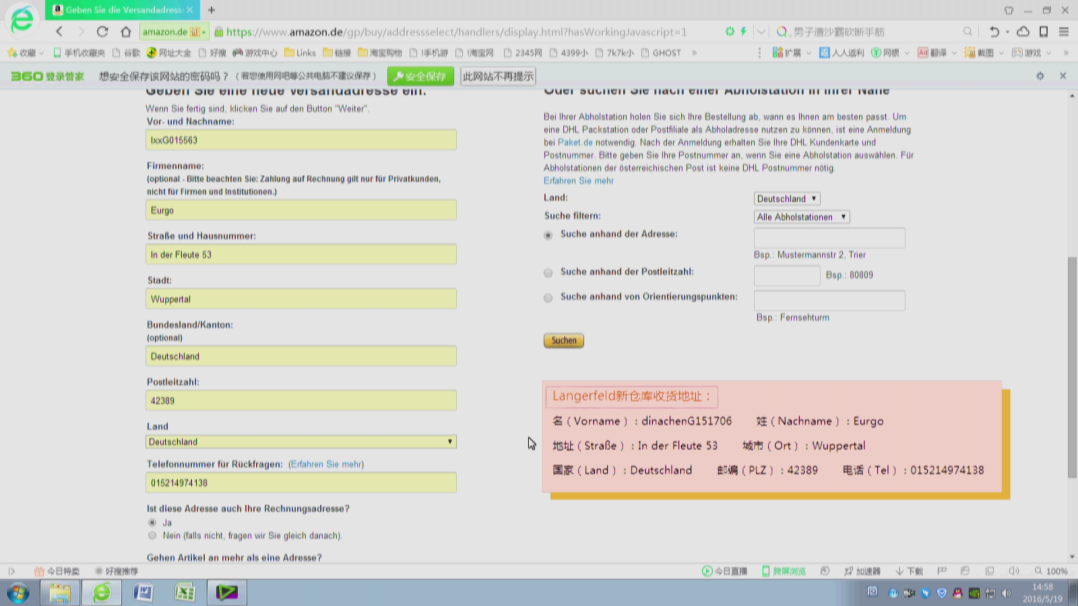Follow the 'Paket.de' link
This screenshot has width=1078, height=606.
click(575, 142)
